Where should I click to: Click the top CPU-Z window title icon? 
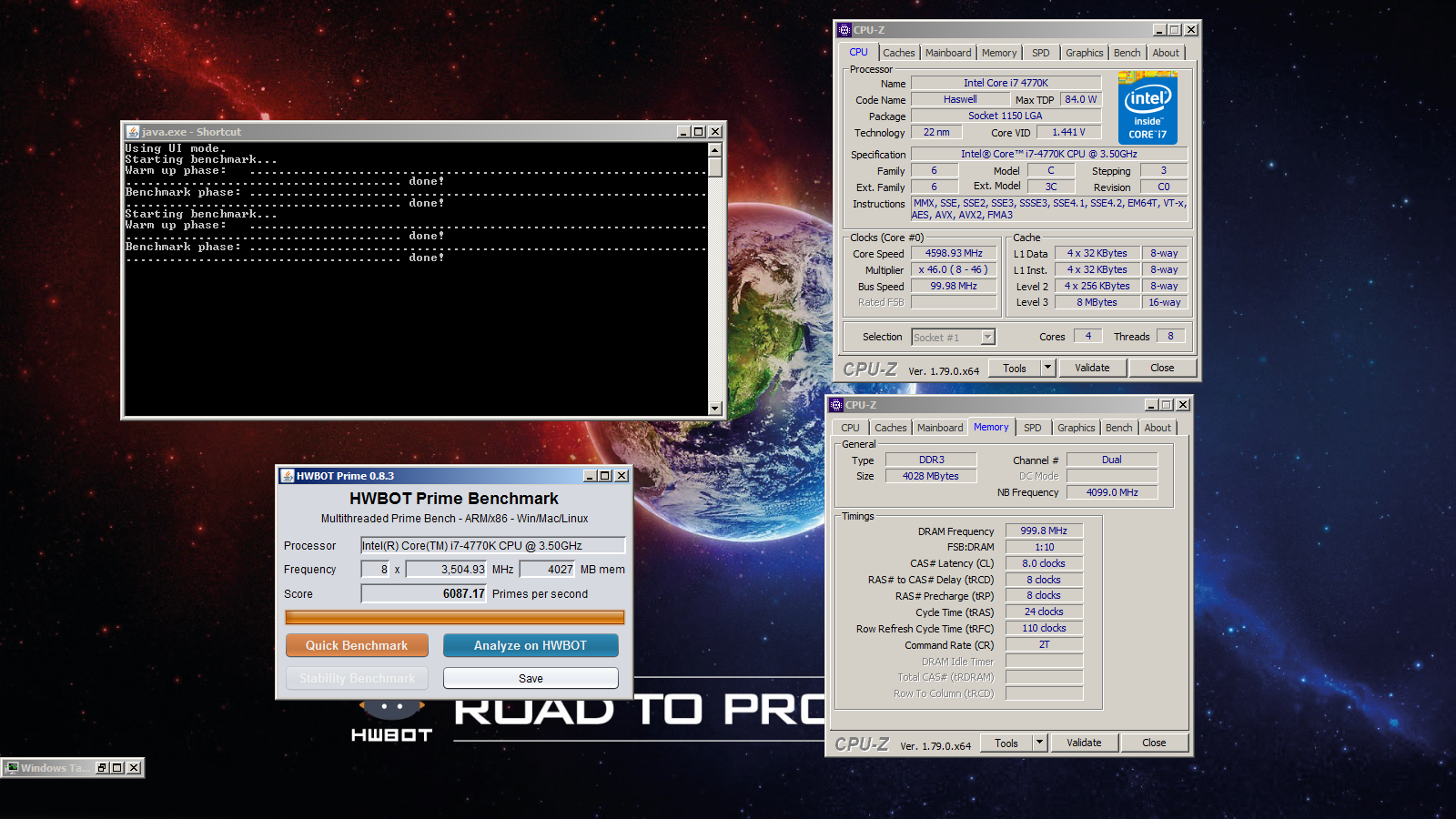coord(844,30)
